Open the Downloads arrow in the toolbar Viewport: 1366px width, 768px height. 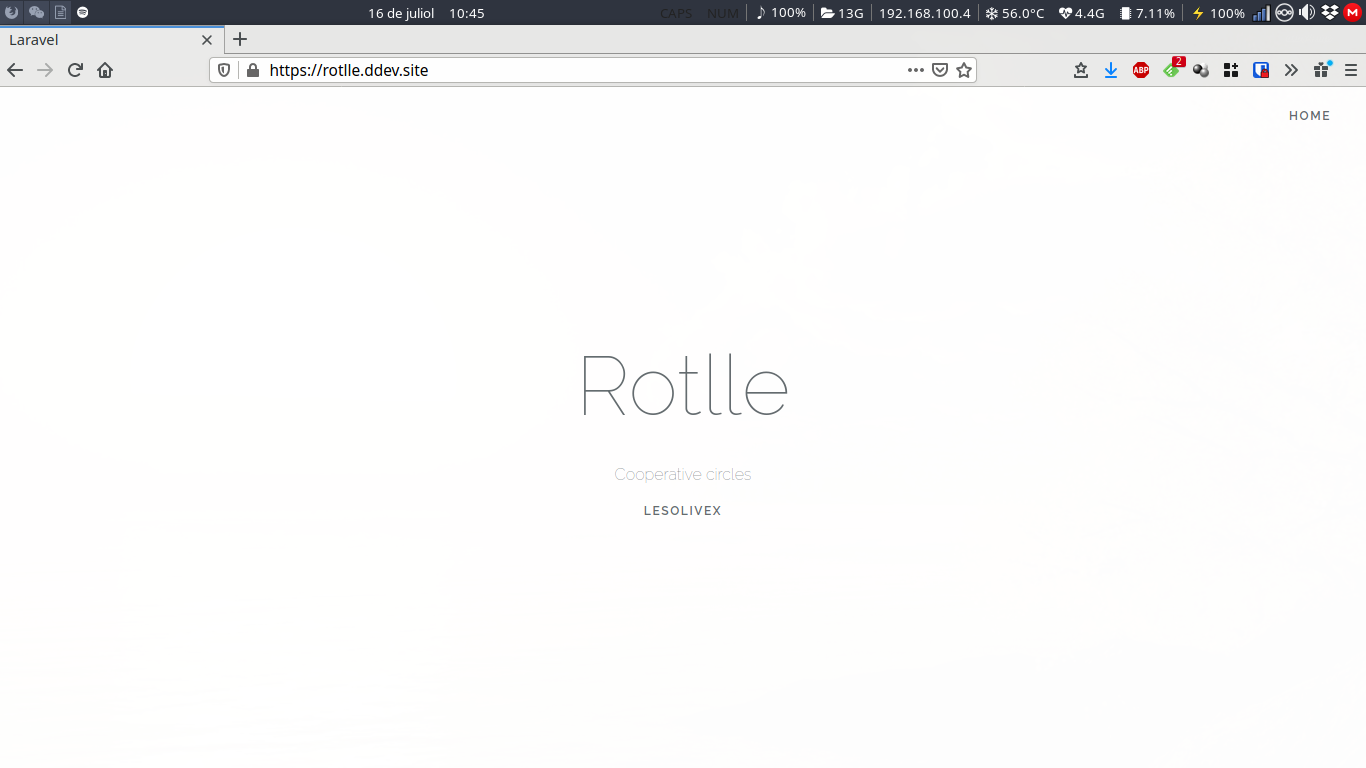pos(1111,70)
